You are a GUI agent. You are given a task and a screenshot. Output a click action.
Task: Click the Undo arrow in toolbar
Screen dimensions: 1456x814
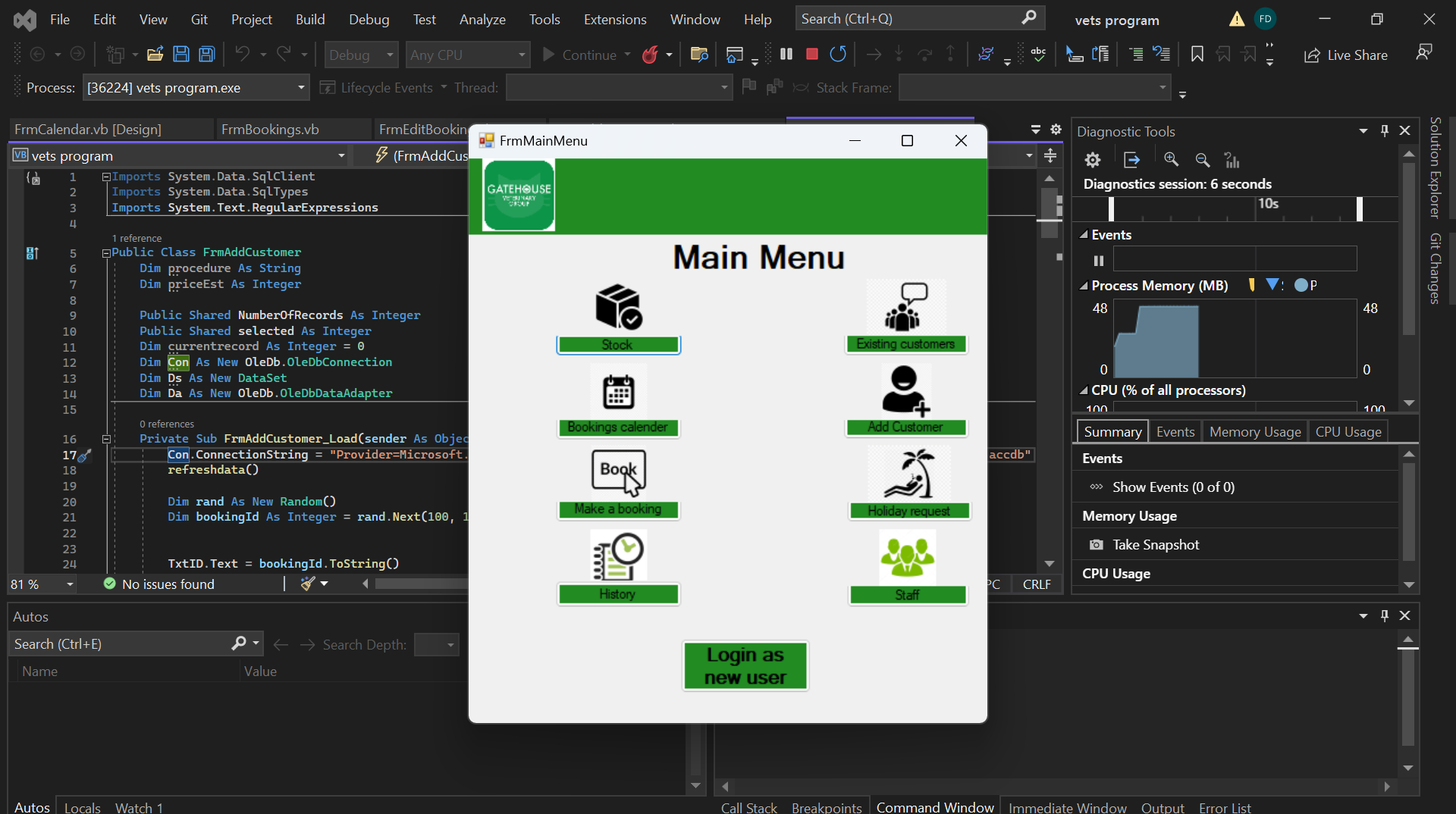point(242,55)
